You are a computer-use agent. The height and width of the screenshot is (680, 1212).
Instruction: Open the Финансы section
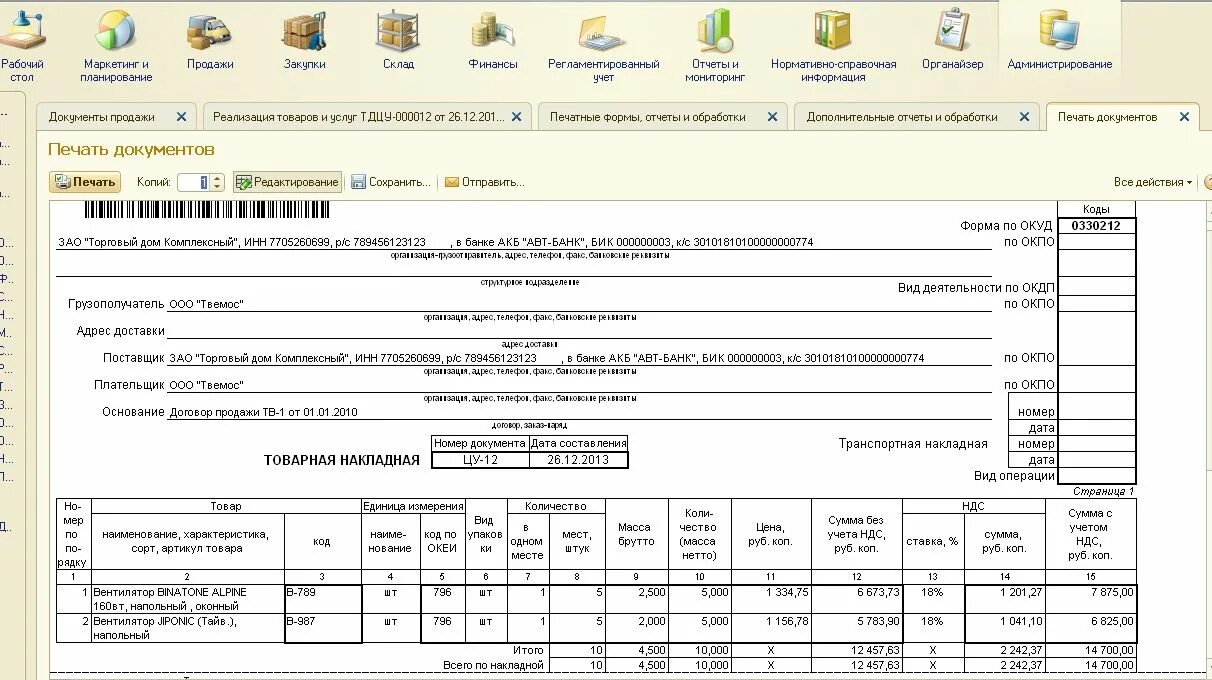[493, 40]
